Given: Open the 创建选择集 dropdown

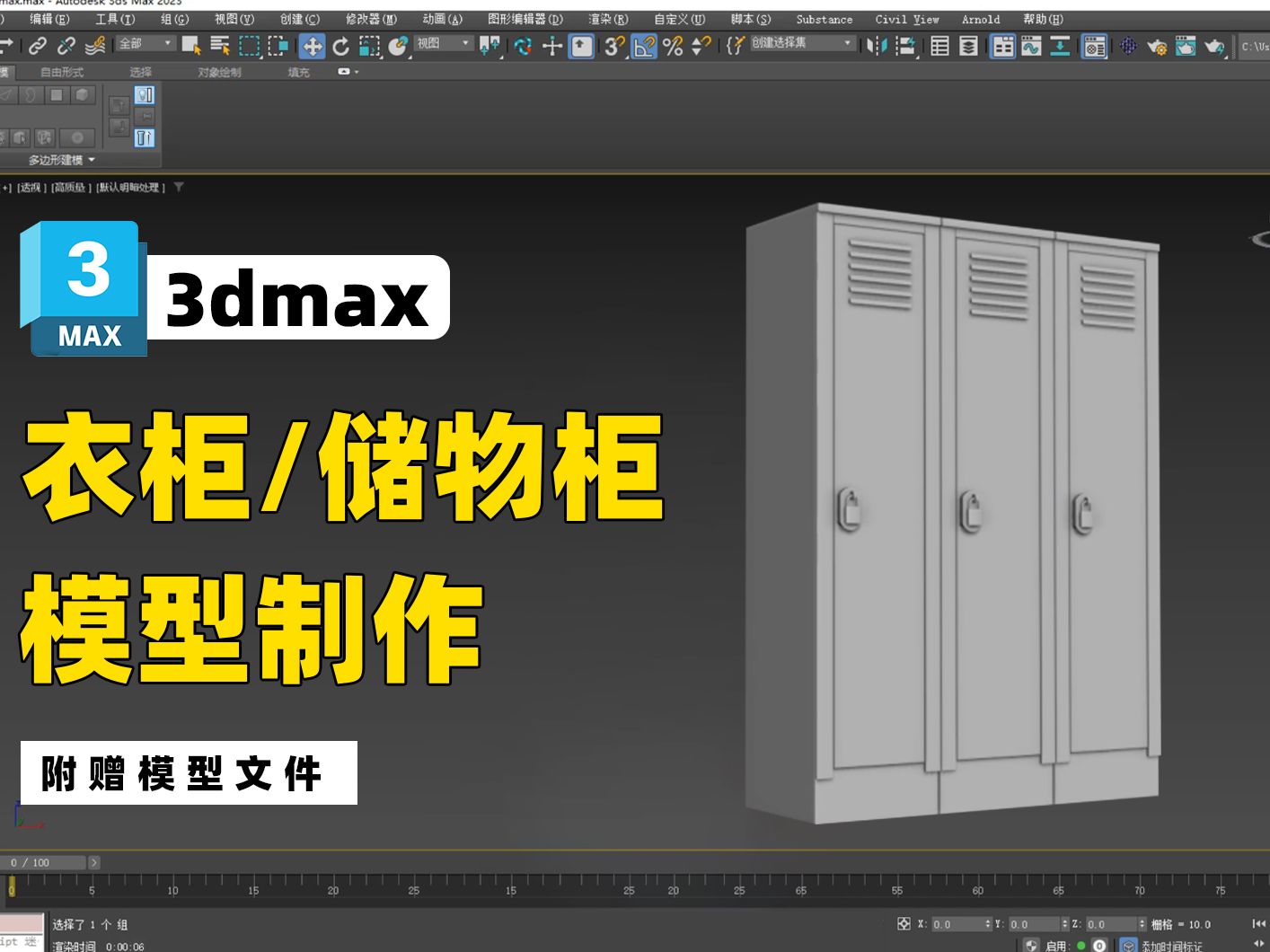Looking at the screenshot, I should coord(802,43).
